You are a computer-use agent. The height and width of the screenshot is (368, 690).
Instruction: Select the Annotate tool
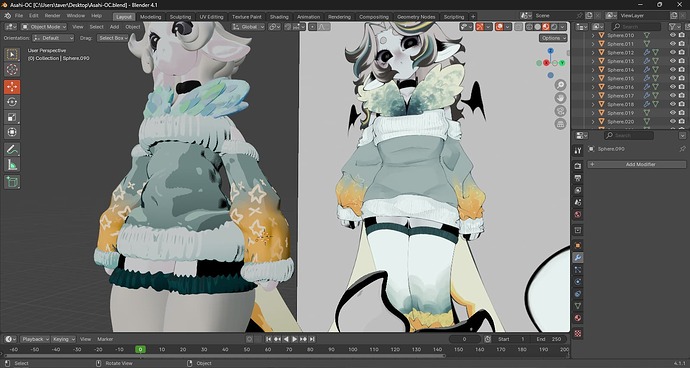coord(12,150)
